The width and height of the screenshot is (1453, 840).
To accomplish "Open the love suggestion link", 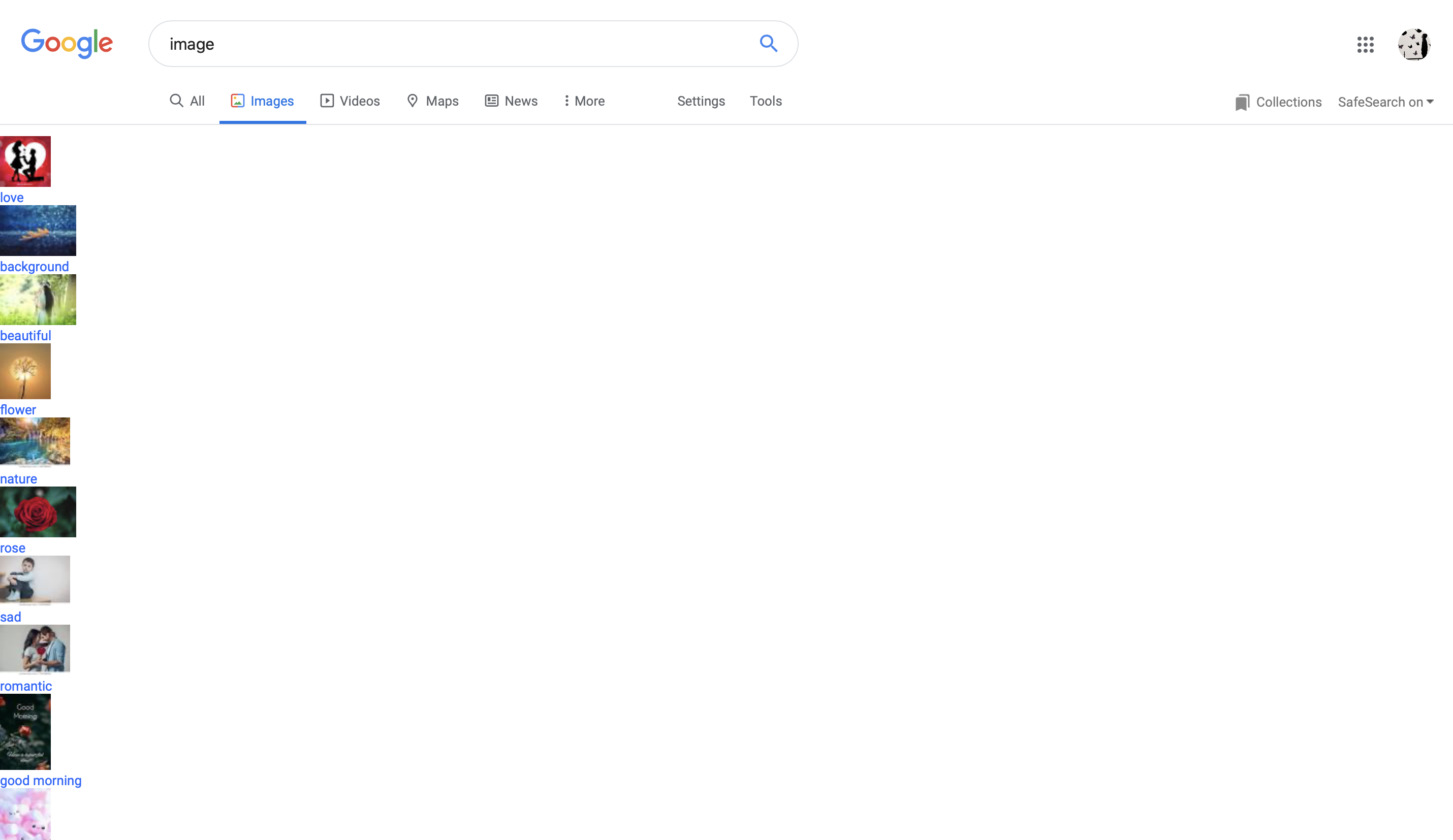I will tap(12, 198).
